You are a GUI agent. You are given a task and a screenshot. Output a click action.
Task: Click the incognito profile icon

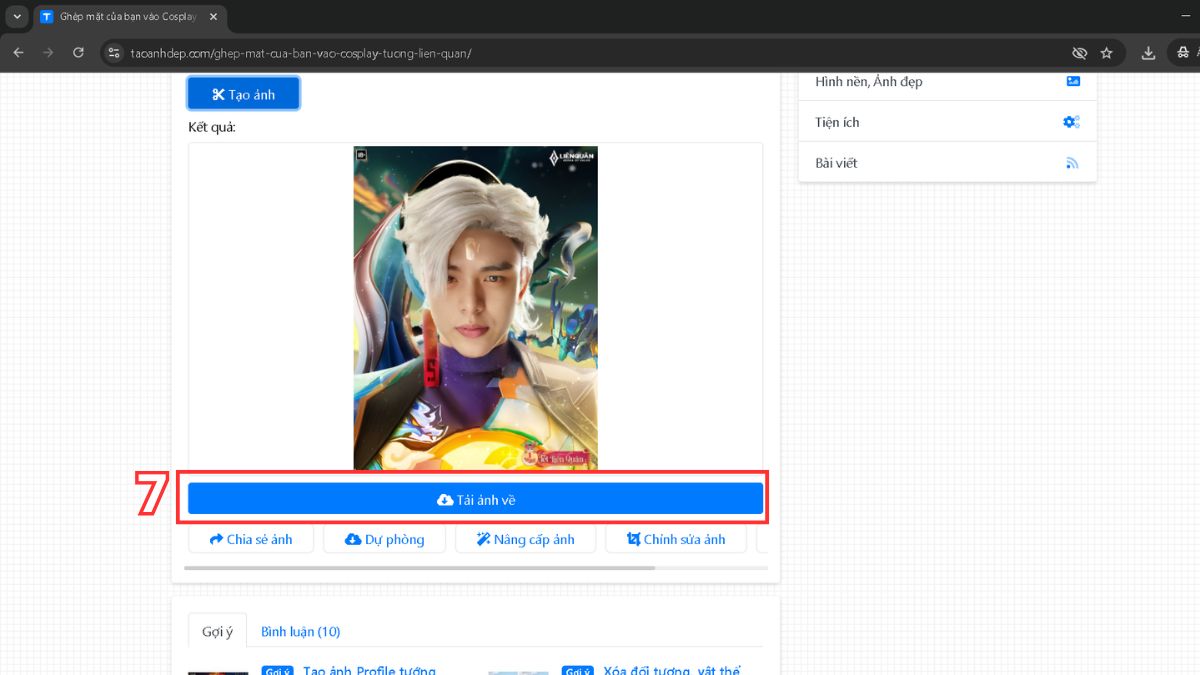point(1184,53)
